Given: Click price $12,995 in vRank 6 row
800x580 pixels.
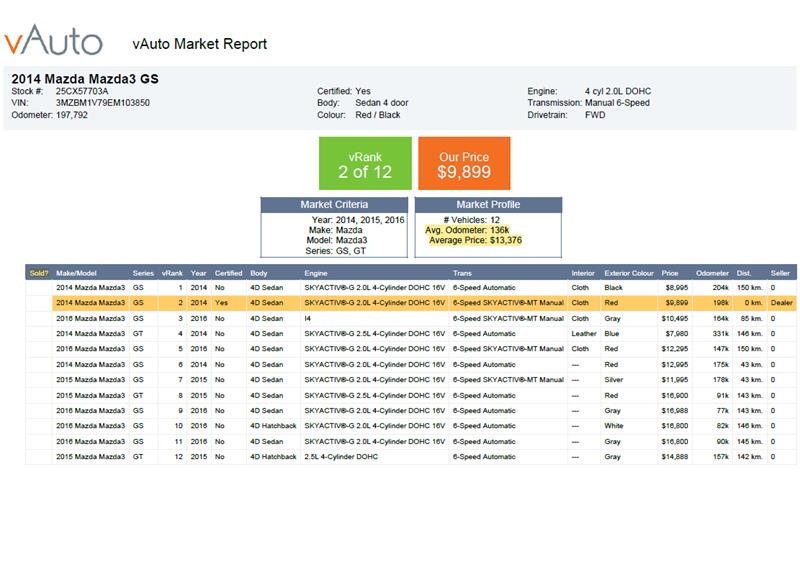Looking at the screenshot, I should point(674,365).
